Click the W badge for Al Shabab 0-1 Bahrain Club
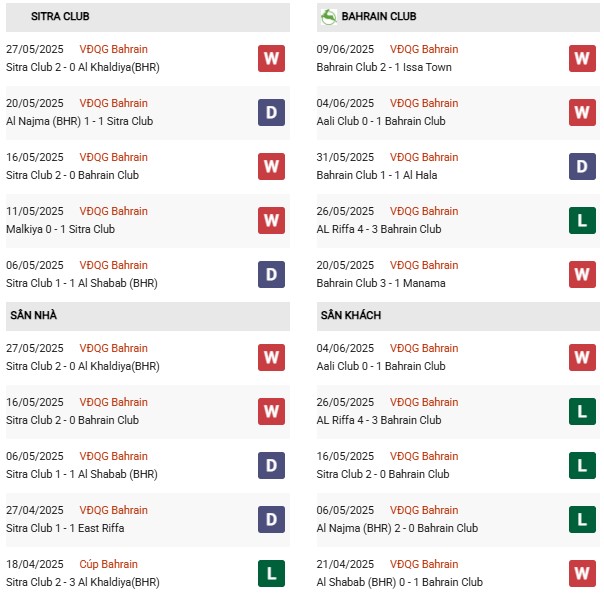The height and width of the screenshot is (599, 604). coord(582,573)
